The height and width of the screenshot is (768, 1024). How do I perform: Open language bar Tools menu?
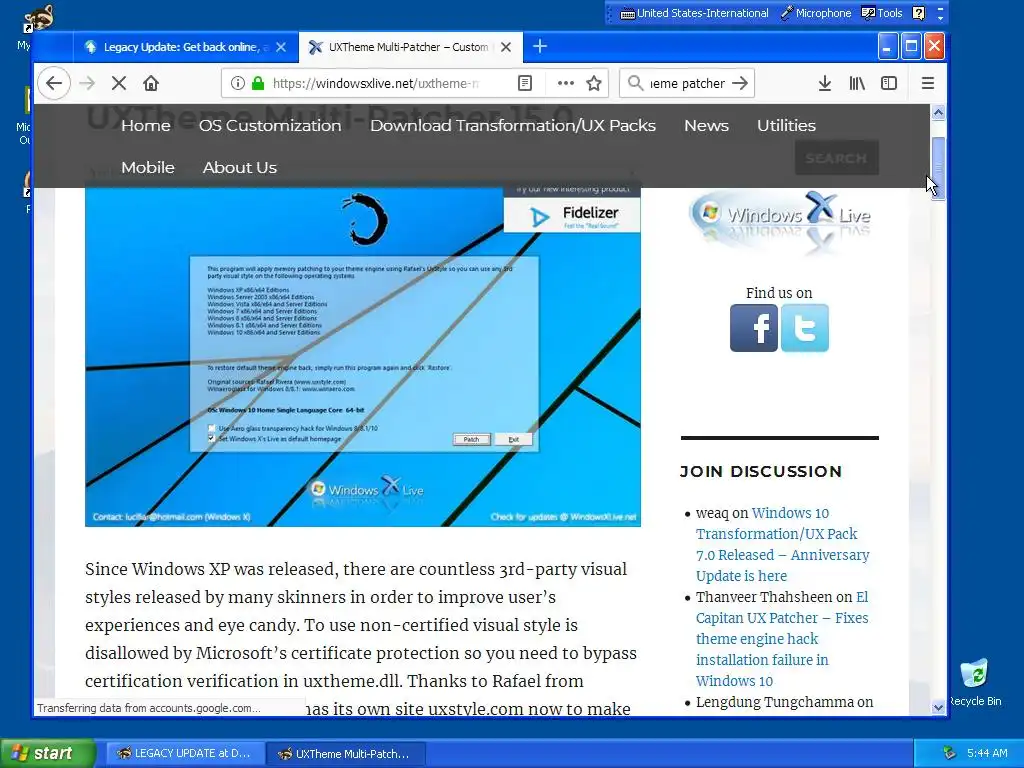[x=882, y=13]
